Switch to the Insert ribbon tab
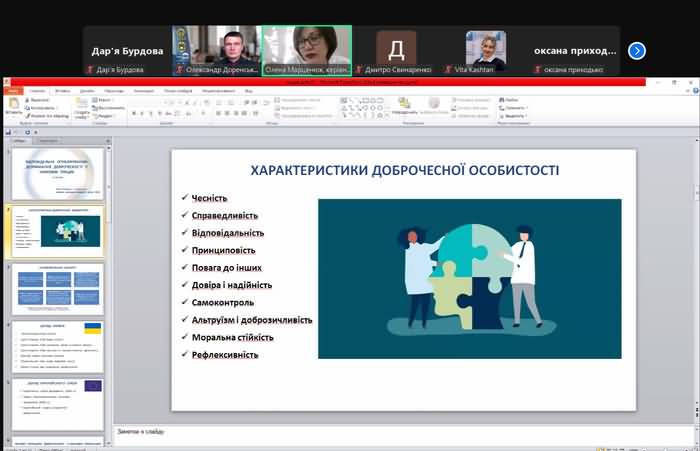This screenshot has width=700, height=451. pos(63,90)
